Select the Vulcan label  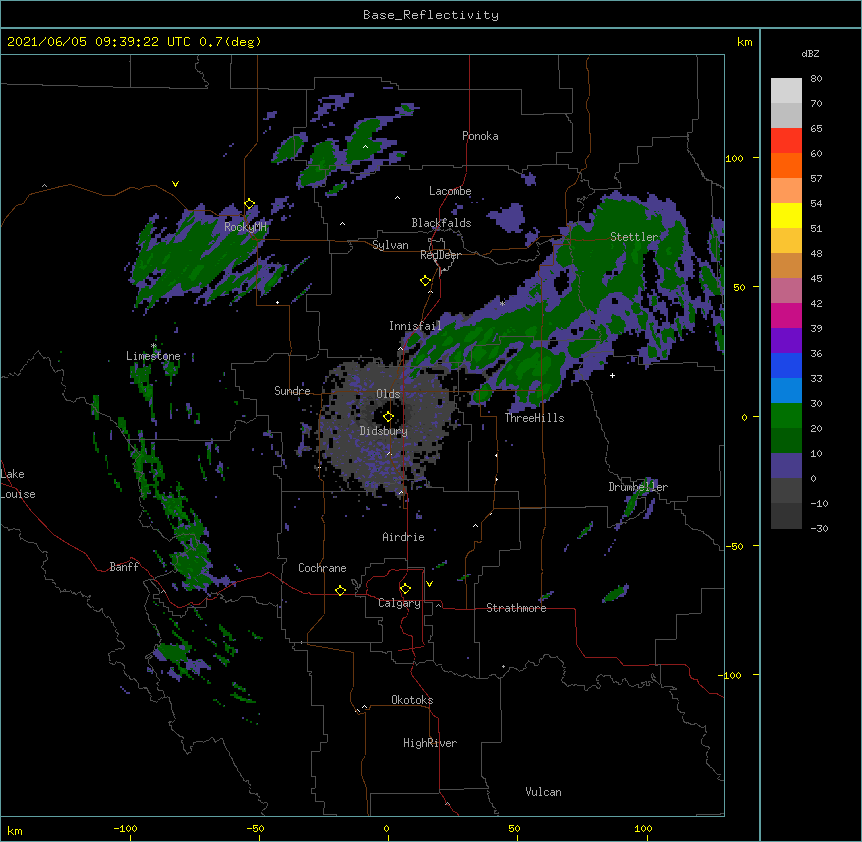[x=543, y=792]
